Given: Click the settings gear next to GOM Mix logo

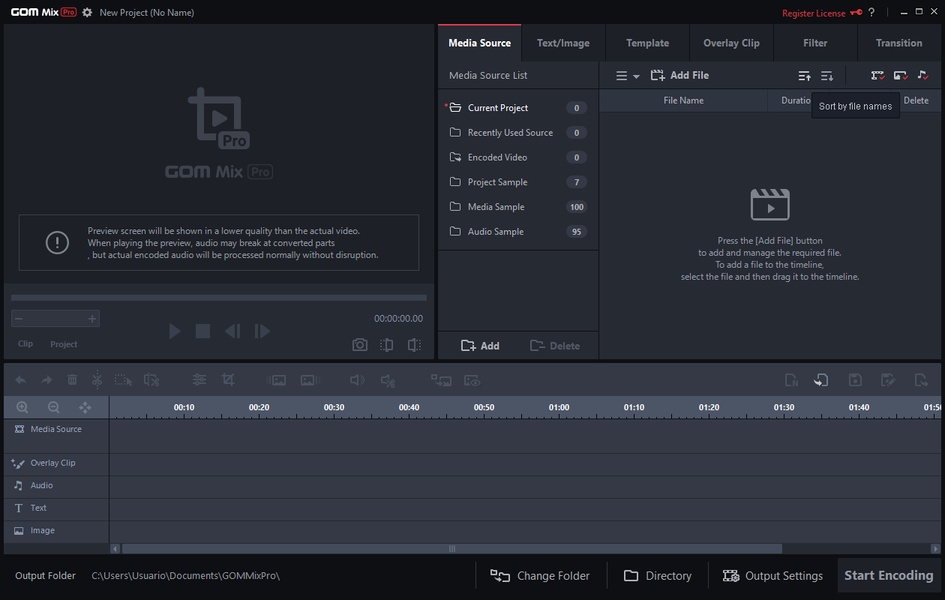Looking at the screenshot, I should [87, 13].
